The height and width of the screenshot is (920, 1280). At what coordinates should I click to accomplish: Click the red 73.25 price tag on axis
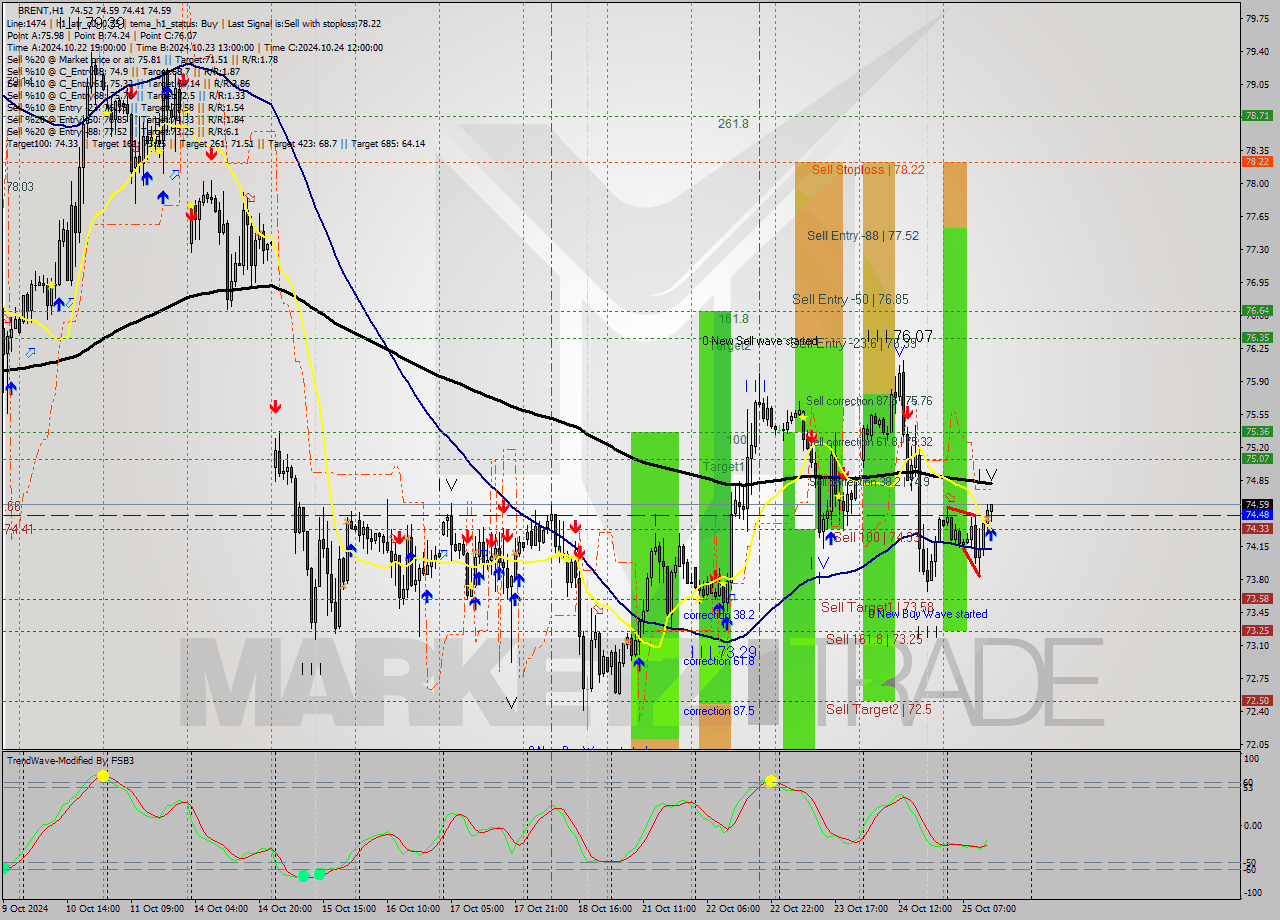coord(1257,631)
